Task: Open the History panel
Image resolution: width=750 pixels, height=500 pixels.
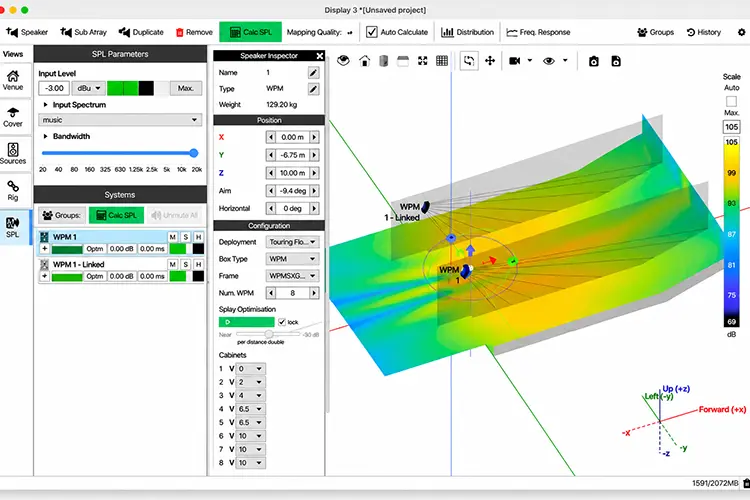Action: click(704, 32)
